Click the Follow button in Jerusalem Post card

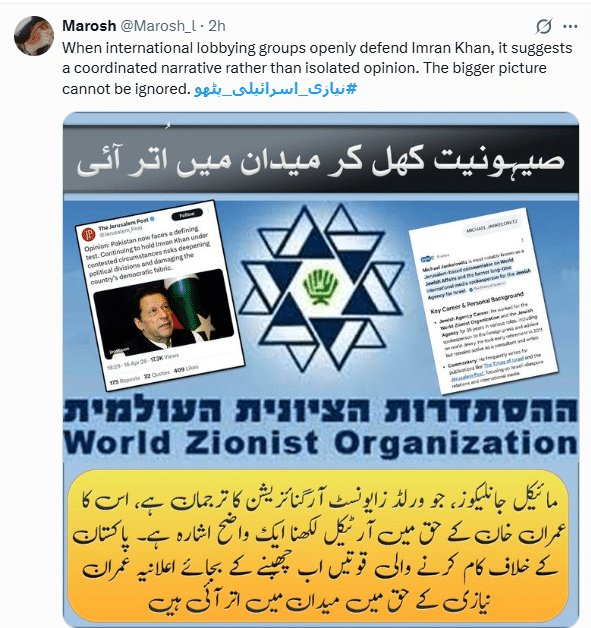click(187, 215)
